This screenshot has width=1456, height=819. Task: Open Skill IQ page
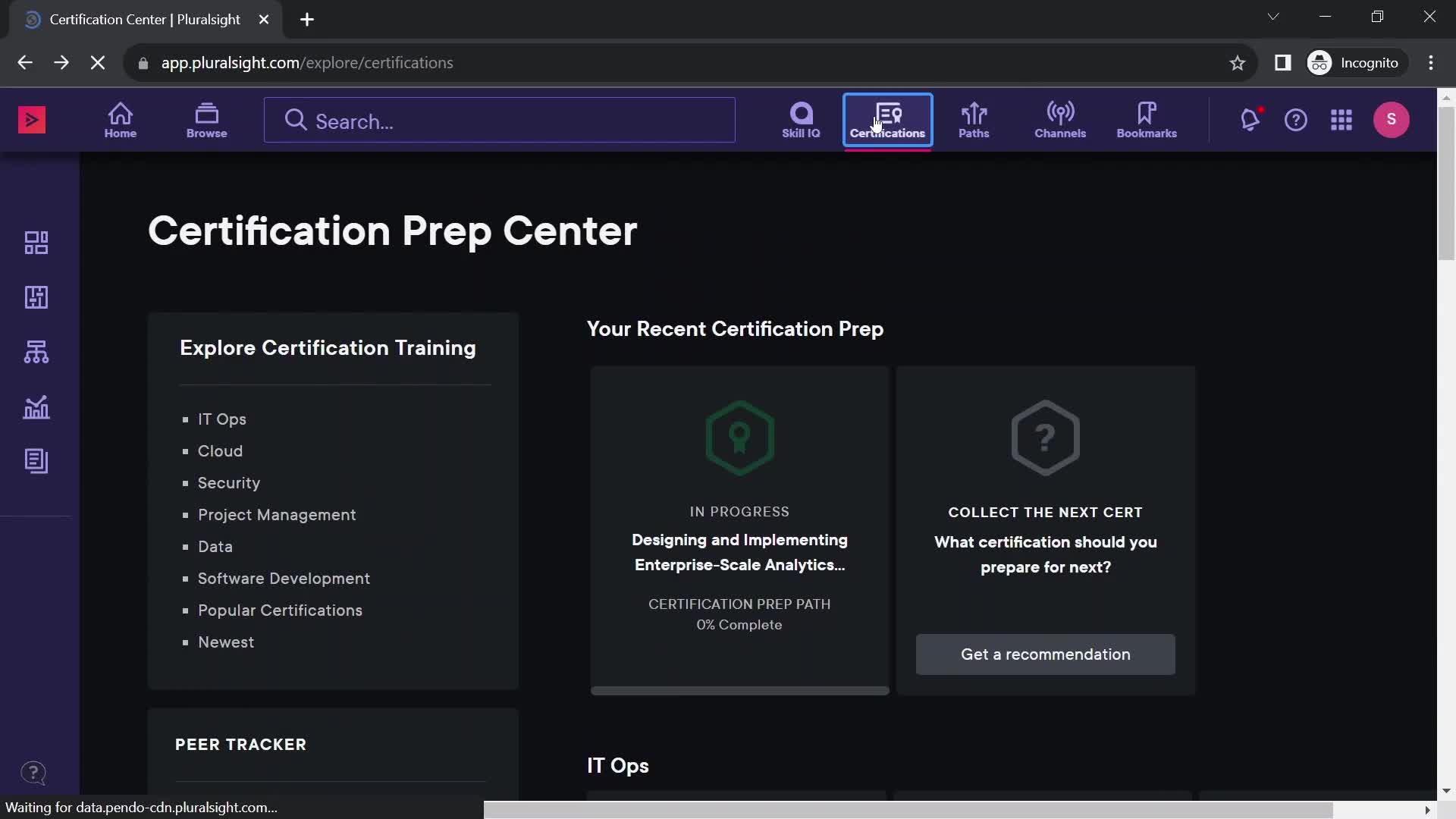point(801,120)
